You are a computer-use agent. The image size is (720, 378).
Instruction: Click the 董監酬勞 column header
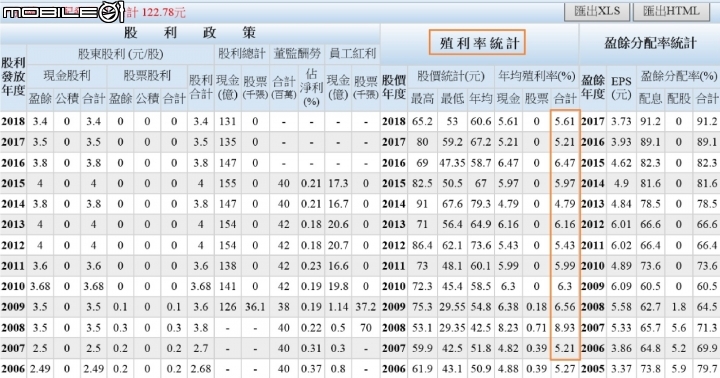tap(297, 54)
